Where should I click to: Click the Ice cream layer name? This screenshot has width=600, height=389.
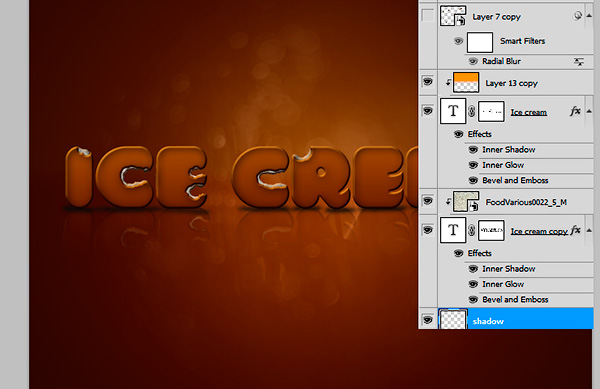[x=528, y=112]
